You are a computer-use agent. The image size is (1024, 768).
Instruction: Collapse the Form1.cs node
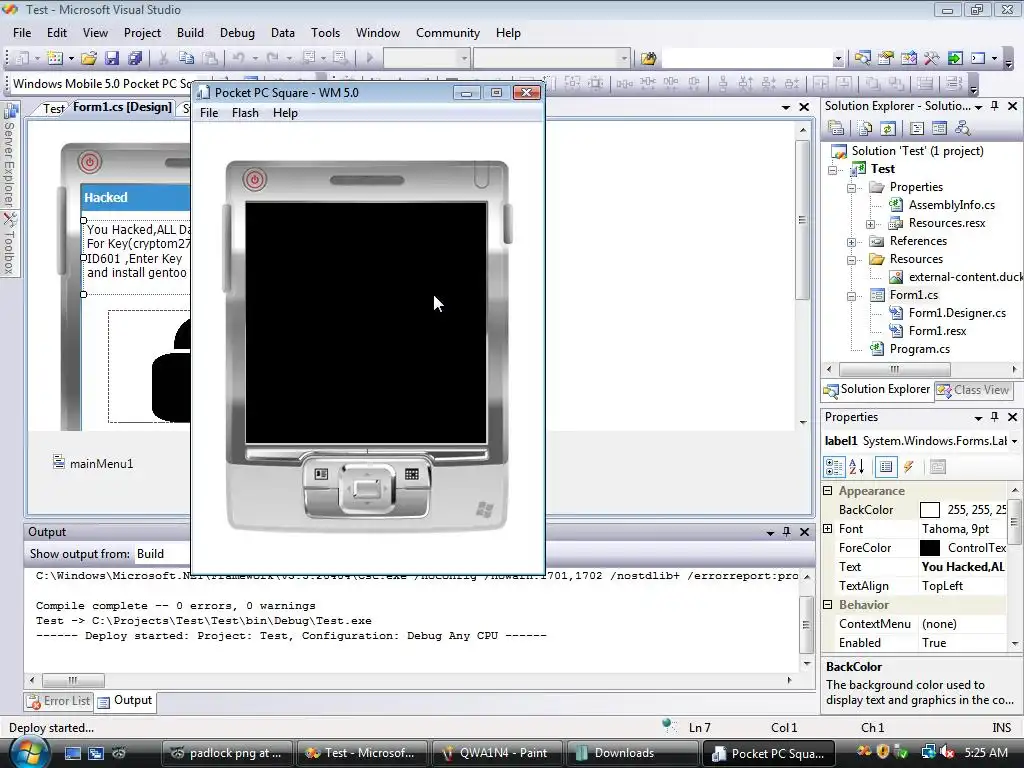point(851,296)
